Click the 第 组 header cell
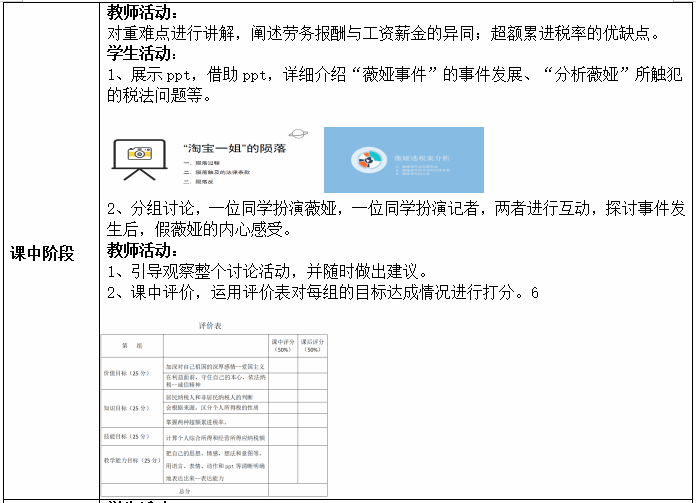The width and height of the screenshot is (696, 503). point(131,346)
